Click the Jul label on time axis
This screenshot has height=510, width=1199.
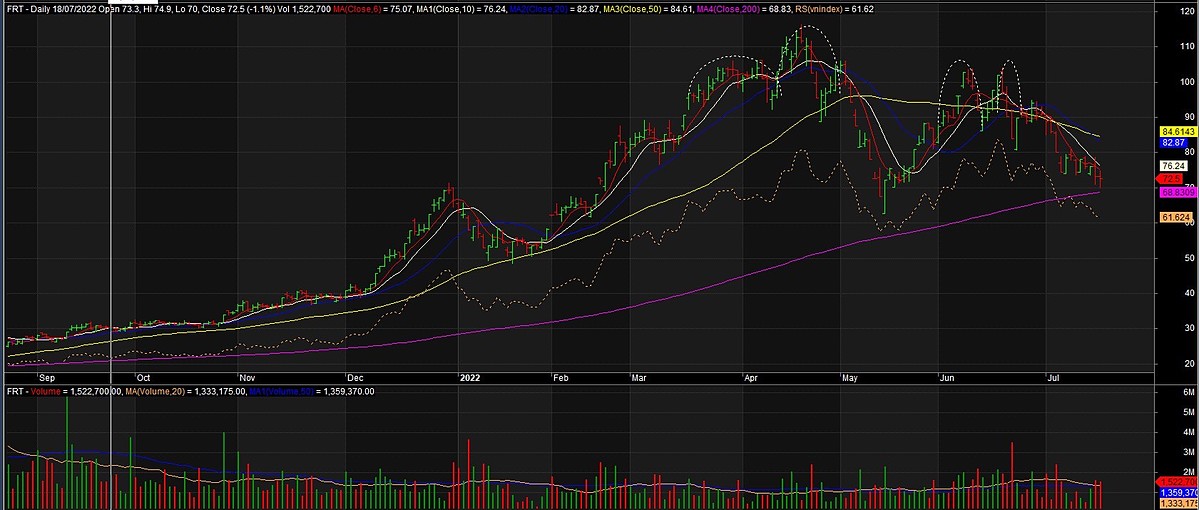(1053, 379)
